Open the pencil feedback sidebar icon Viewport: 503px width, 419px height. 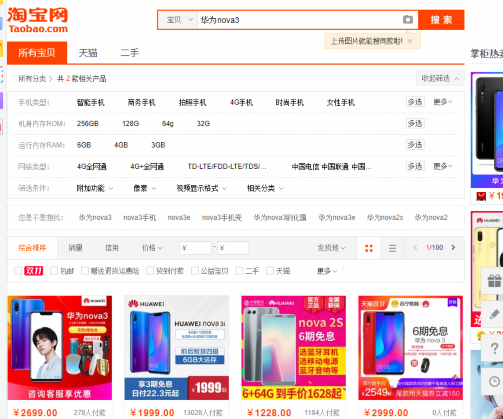pos(494,314)
